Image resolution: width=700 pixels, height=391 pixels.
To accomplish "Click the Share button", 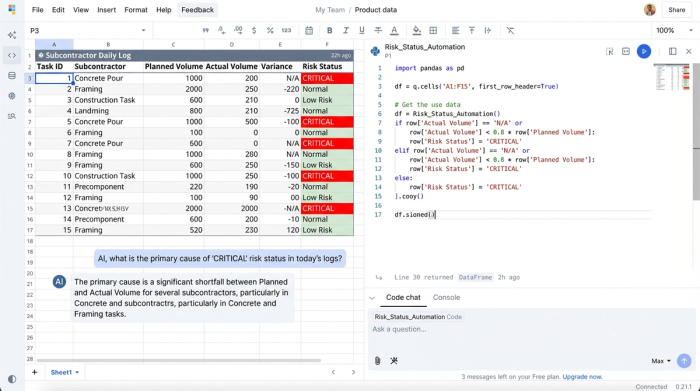I will [676, 10].
